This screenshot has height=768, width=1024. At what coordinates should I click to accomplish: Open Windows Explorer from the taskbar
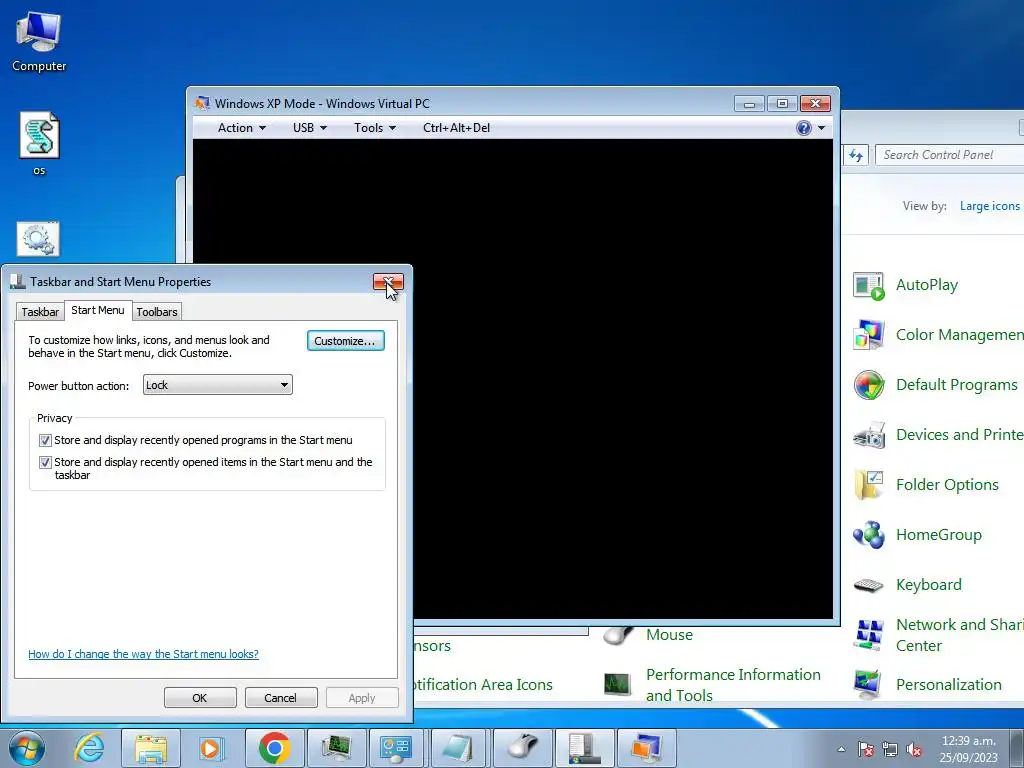tap(151, 748)
